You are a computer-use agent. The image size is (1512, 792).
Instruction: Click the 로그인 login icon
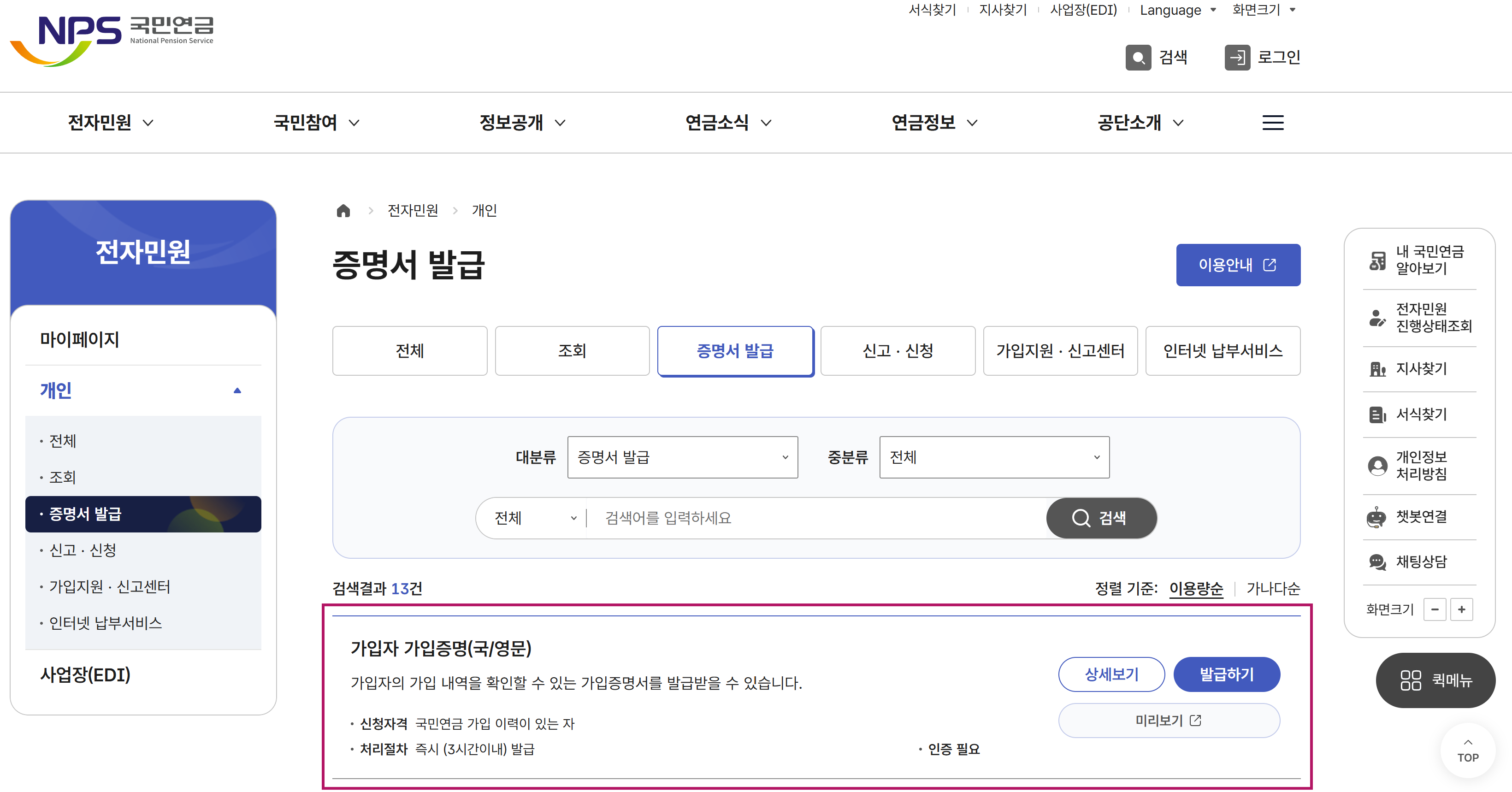[1237, 58]
